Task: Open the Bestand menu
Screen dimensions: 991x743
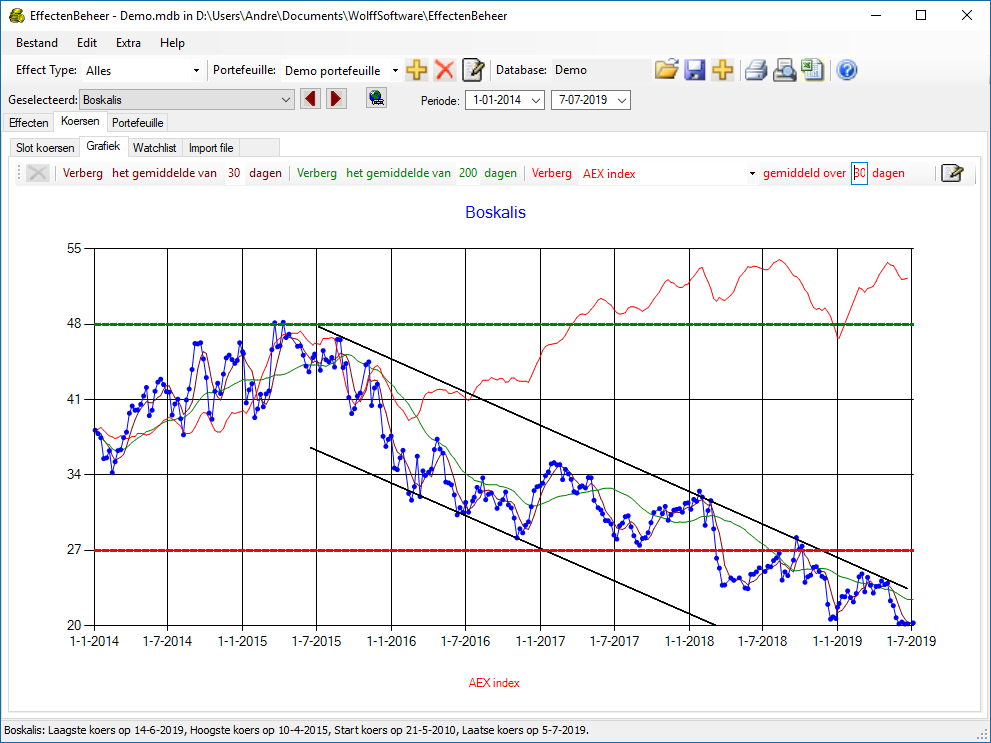Action: (37, 43)
